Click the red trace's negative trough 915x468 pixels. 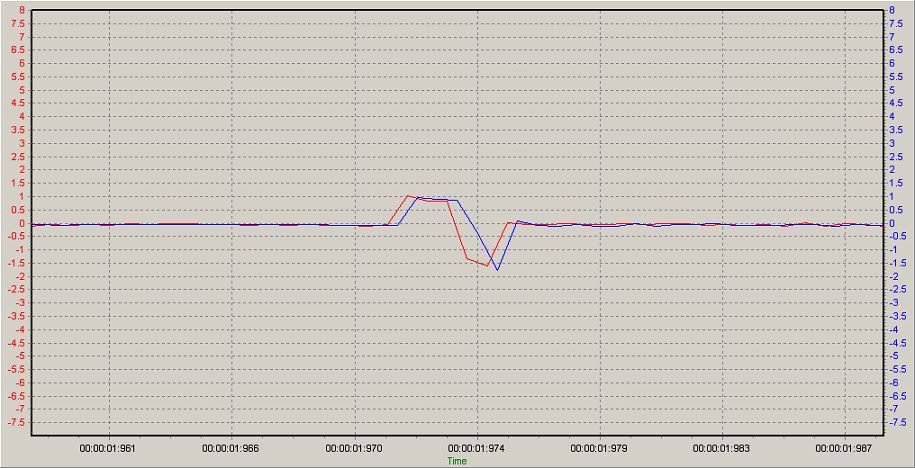coord(487,265)
